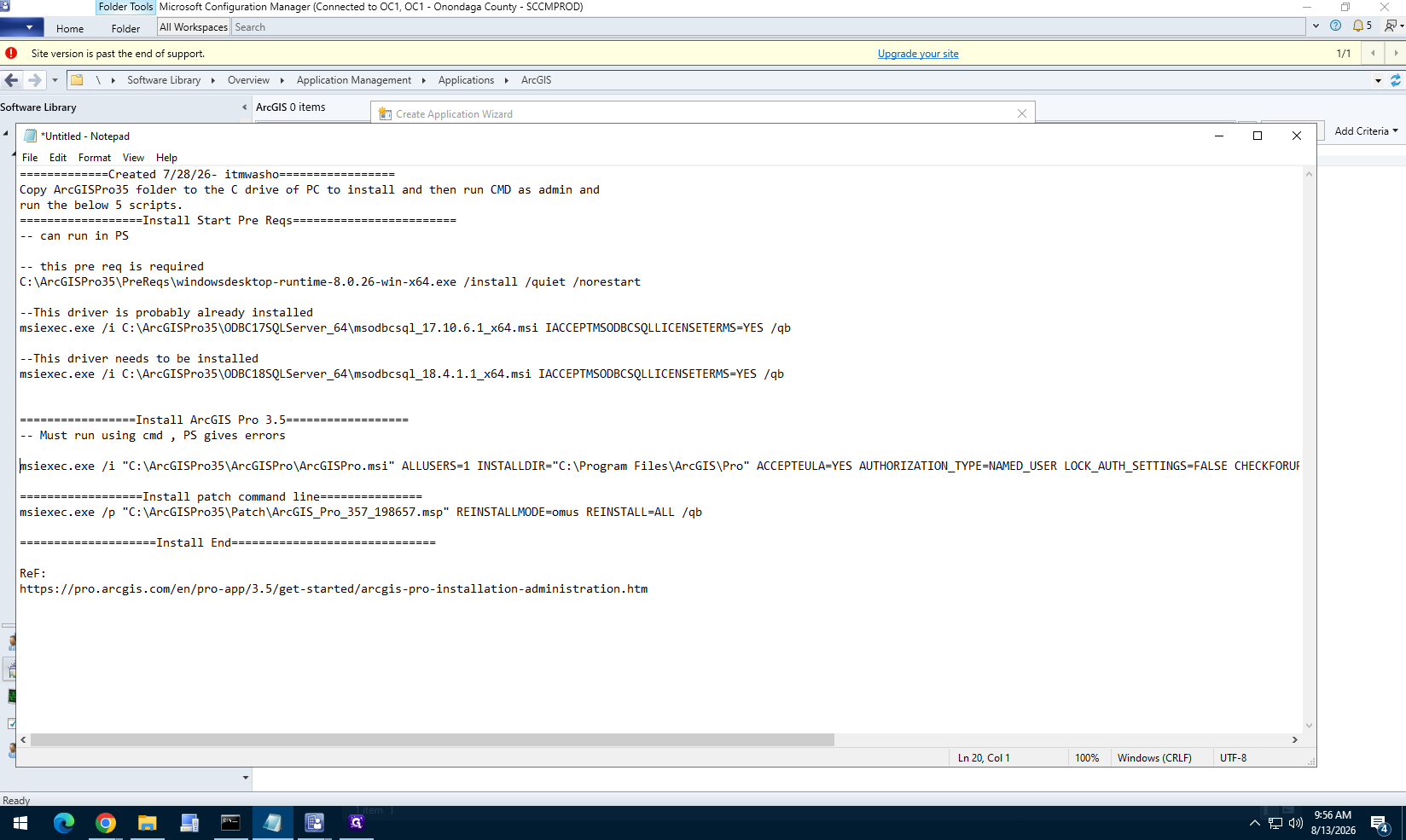
Task: Click the 'UTF-8' encoding status entry
Action: tap(1233, 758)
